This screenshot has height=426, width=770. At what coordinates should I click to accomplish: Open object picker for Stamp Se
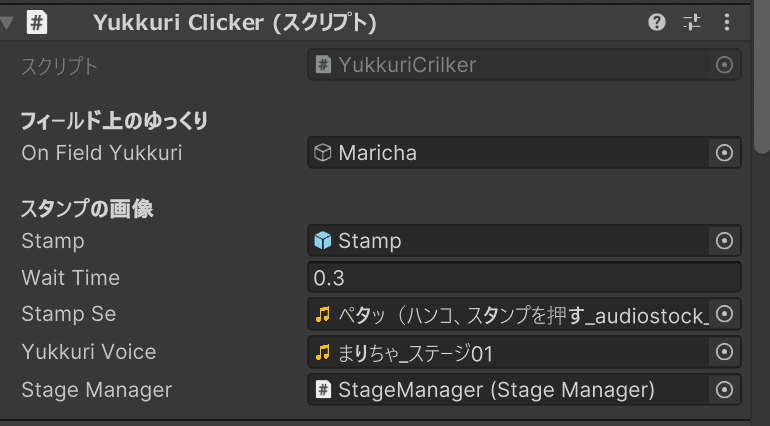coord(724,314)
